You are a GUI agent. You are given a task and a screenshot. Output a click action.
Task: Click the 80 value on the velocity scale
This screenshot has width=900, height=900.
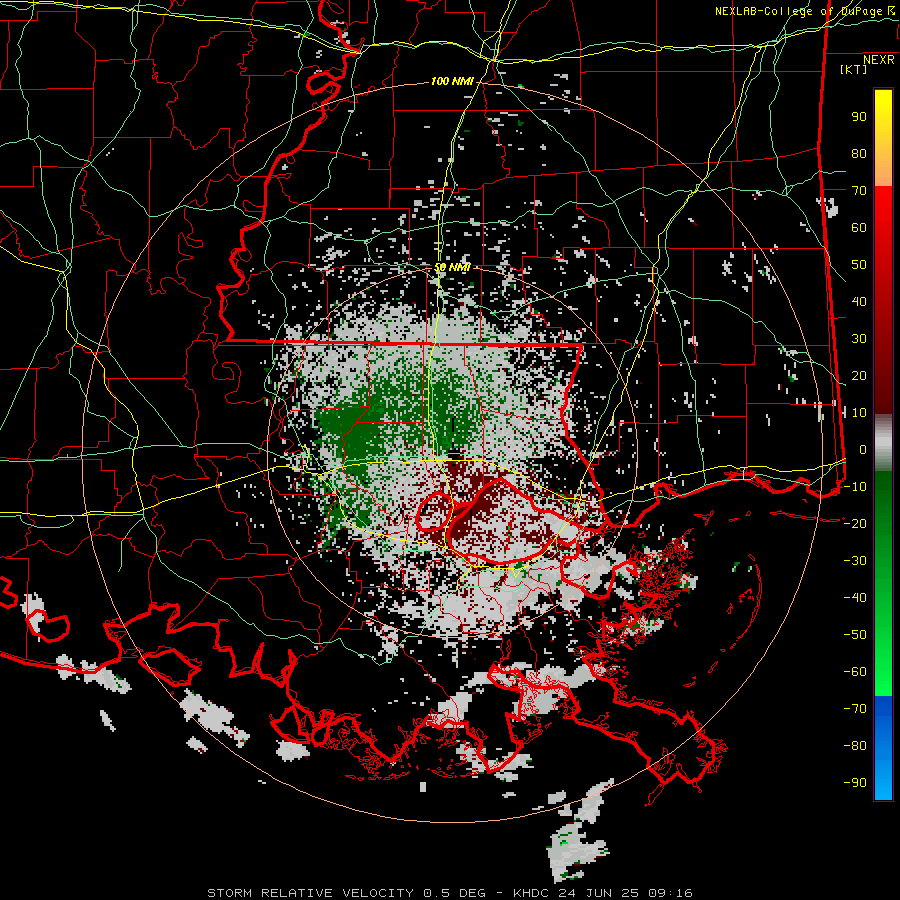[859, 153]
